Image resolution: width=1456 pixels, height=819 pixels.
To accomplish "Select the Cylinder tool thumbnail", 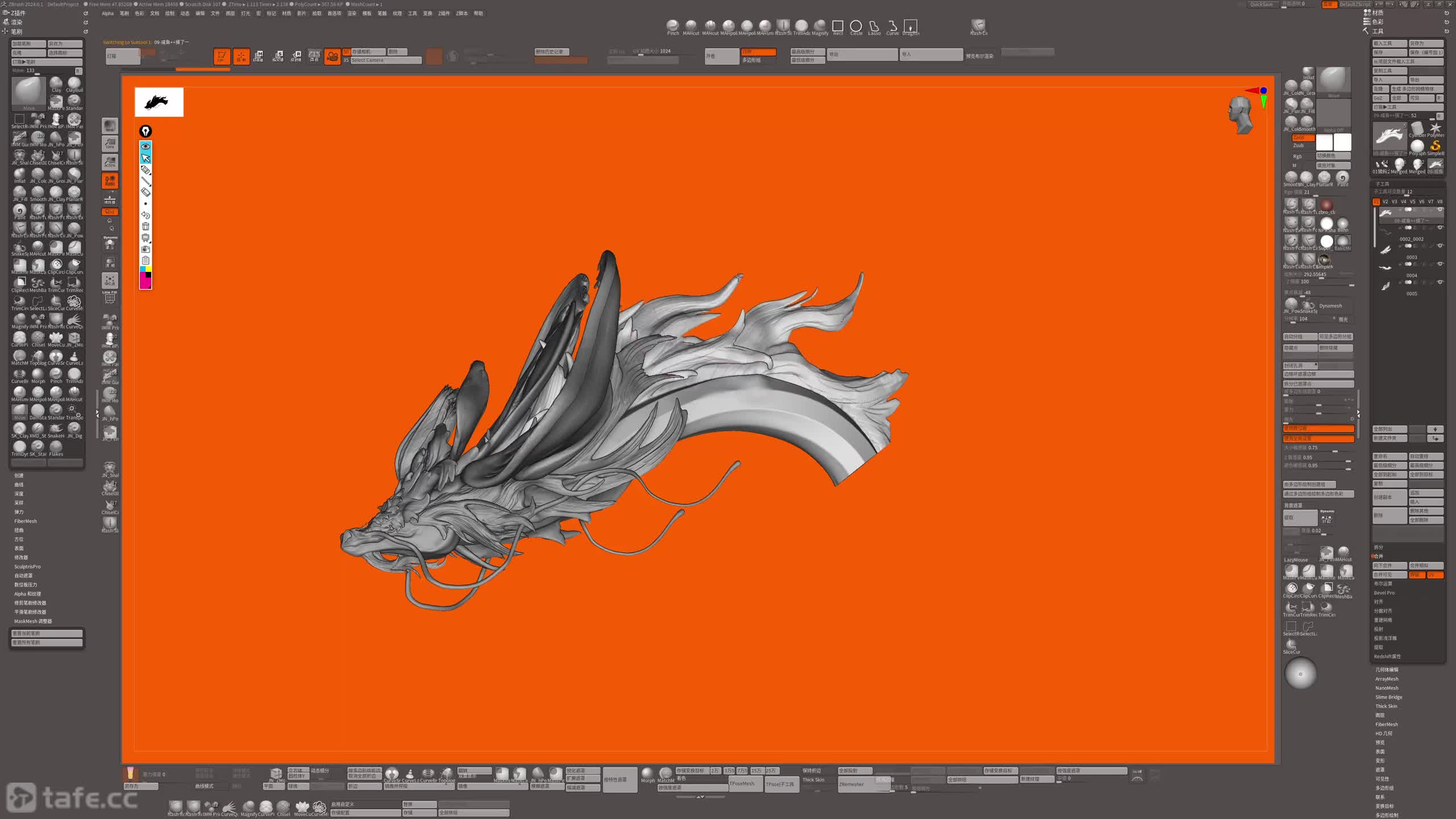I will click(1417, 129).
